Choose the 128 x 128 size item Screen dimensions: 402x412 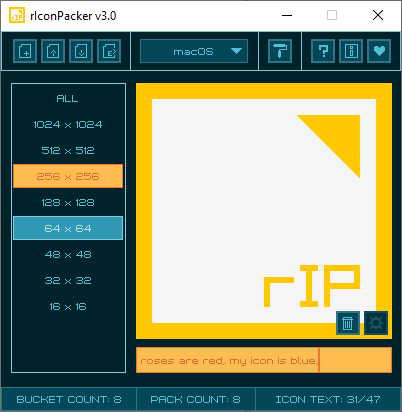coord(68,202)
